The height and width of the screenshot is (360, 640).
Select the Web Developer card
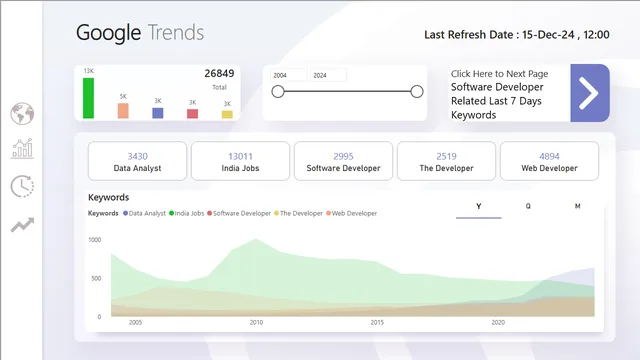tap(549, 161)
